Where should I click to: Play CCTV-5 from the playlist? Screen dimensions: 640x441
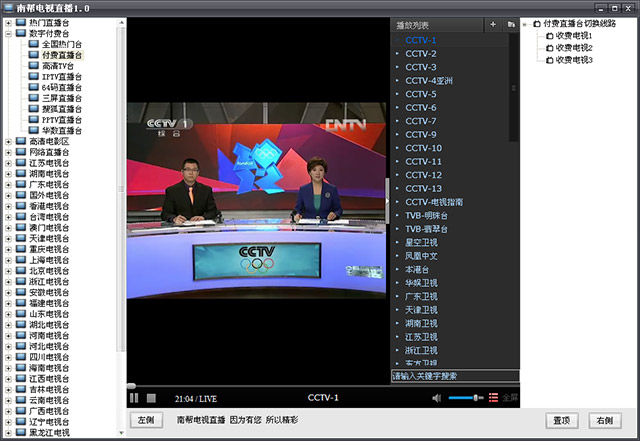[x=420, y=94]
